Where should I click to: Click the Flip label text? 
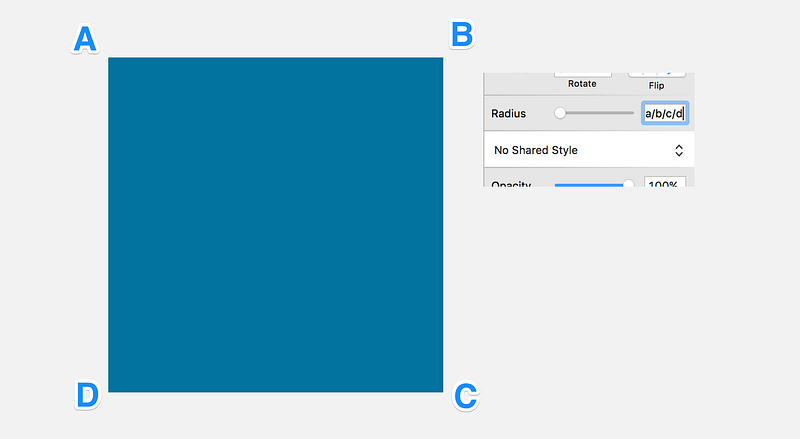tap(657, 85)
